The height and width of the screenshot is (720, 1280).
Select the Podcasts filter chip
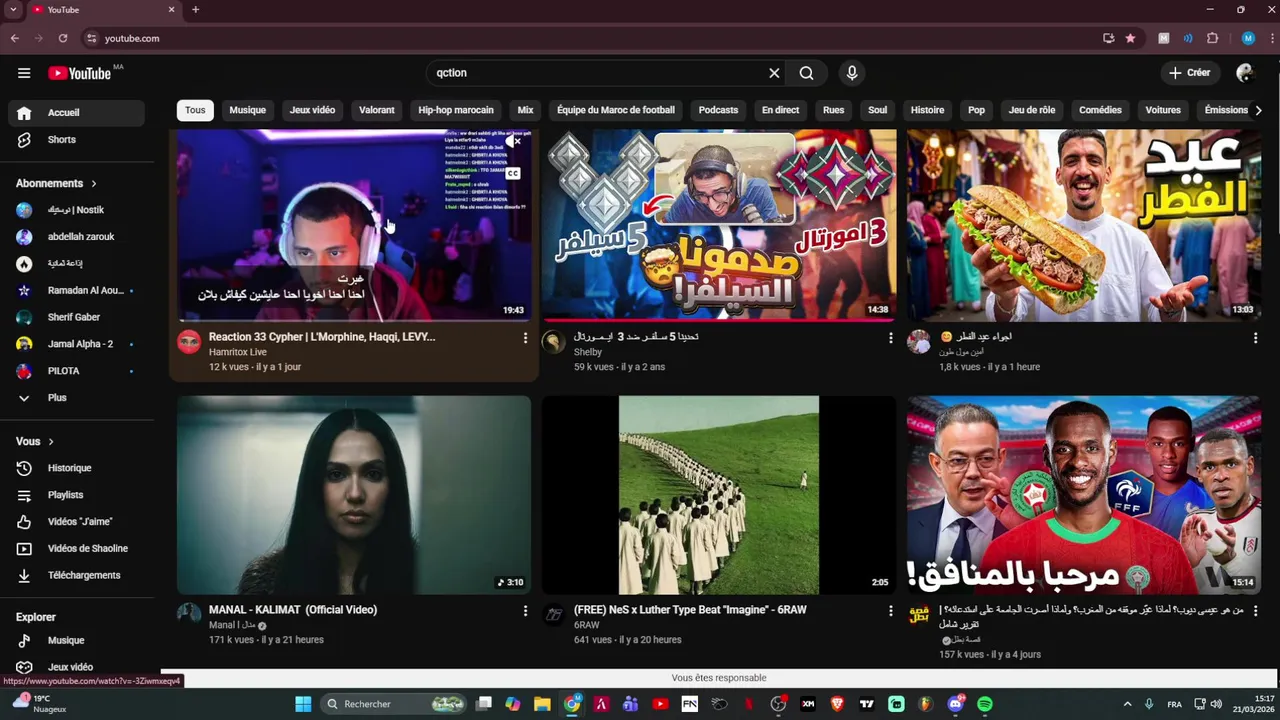tap(718, 110)
